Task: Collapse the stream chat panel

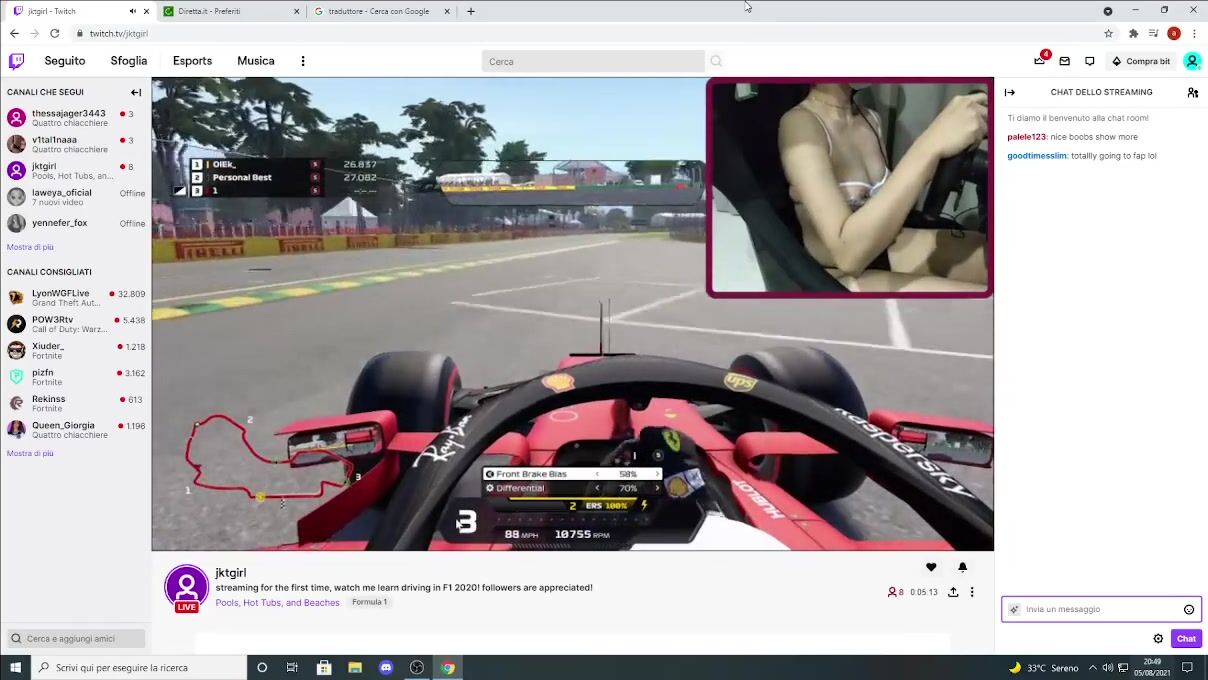Action: pyautogui.click(x=1010, y=92)
